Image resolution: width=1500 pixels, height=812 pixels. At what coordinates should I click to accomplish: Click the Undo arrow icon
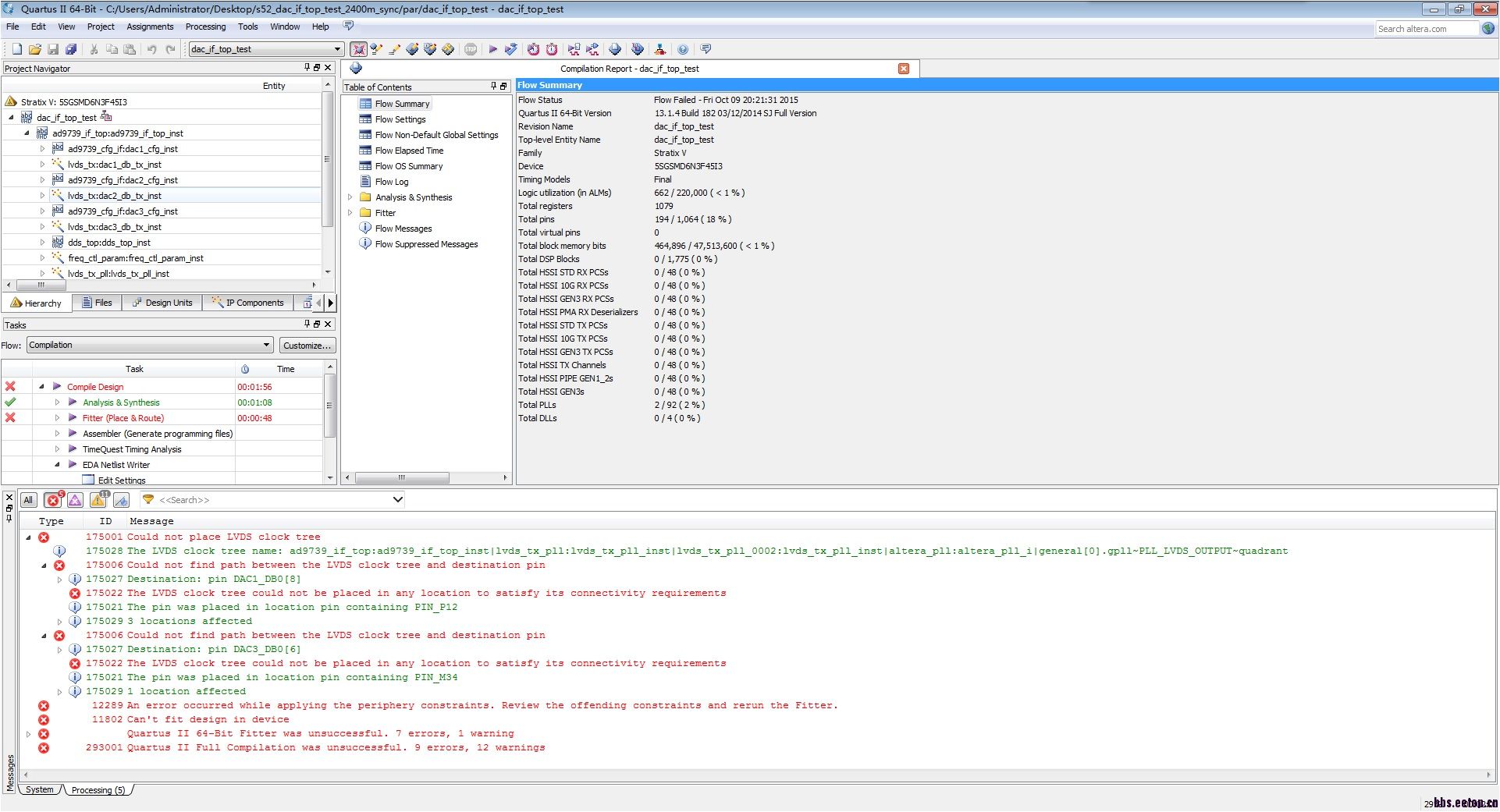(x=151, y=49)
